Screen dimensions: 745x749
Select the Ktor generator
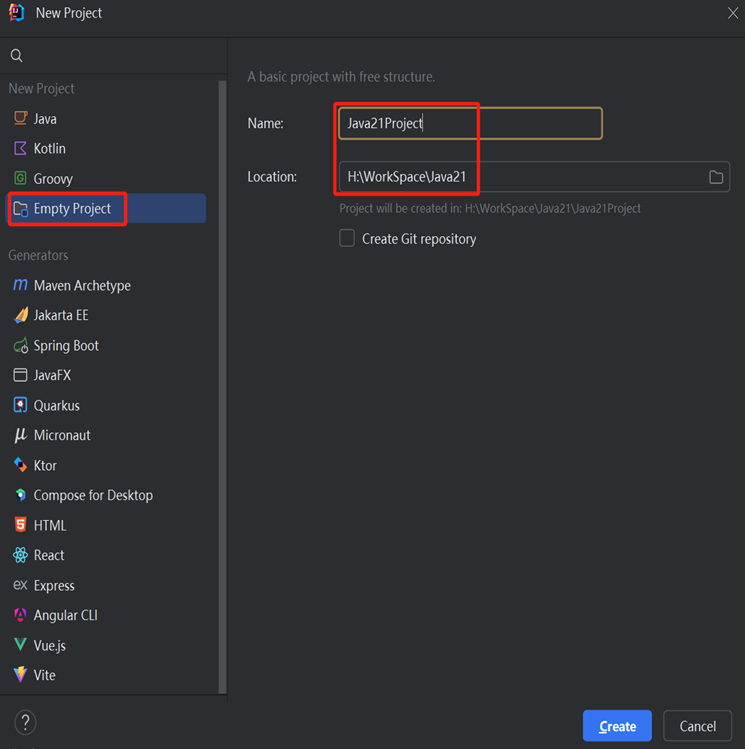click(x=107, y=465)
